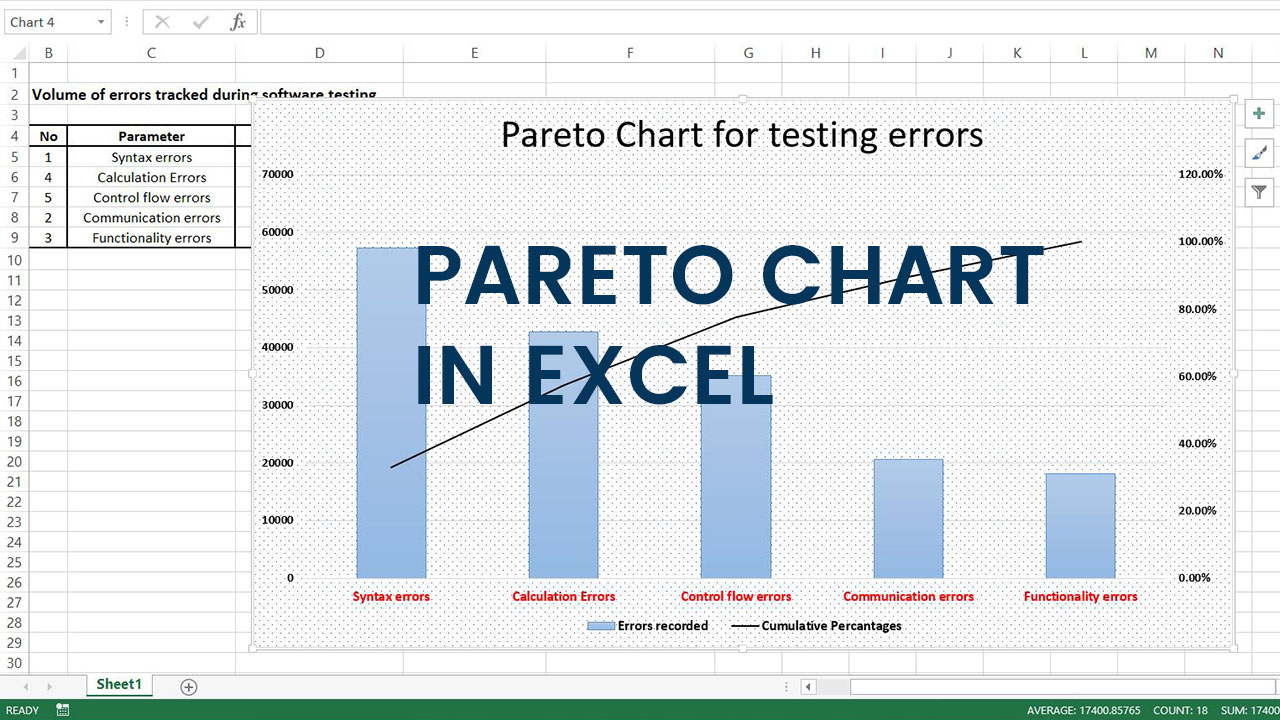
Task: Select cell containing Functionality errors in table
Action: point(151,238)
